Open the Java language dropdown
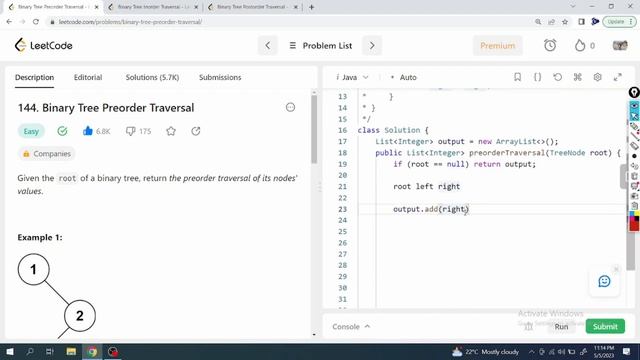 352,77
